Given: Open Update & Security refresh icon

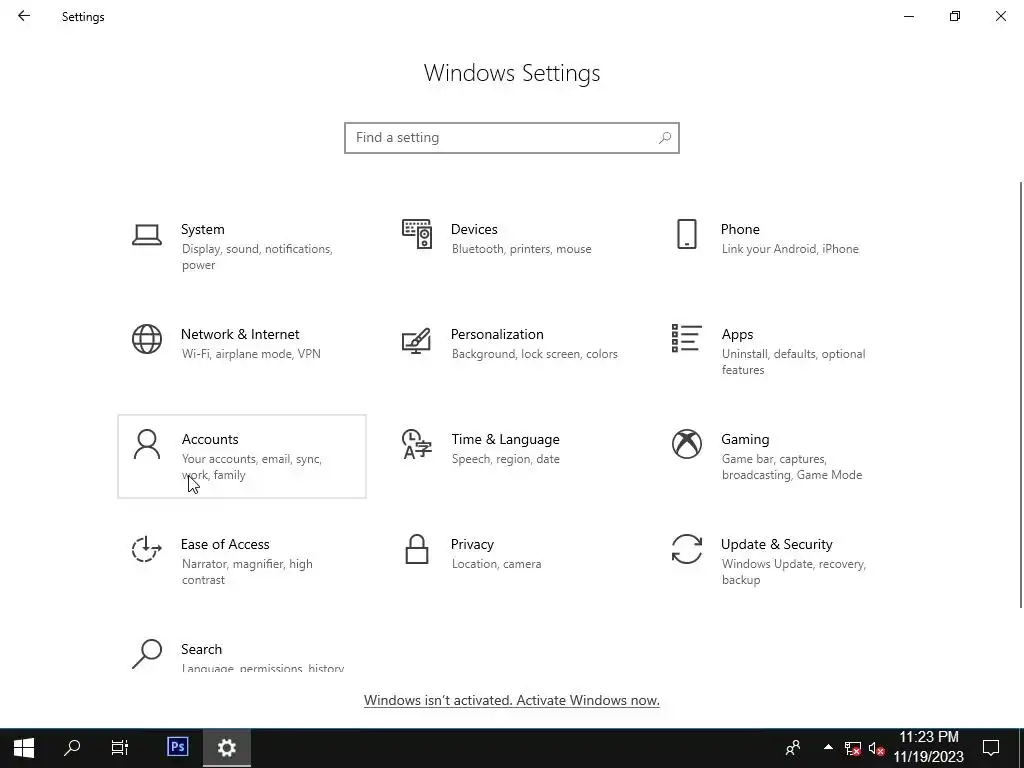Looking at the screenshot, I should 686,549.
